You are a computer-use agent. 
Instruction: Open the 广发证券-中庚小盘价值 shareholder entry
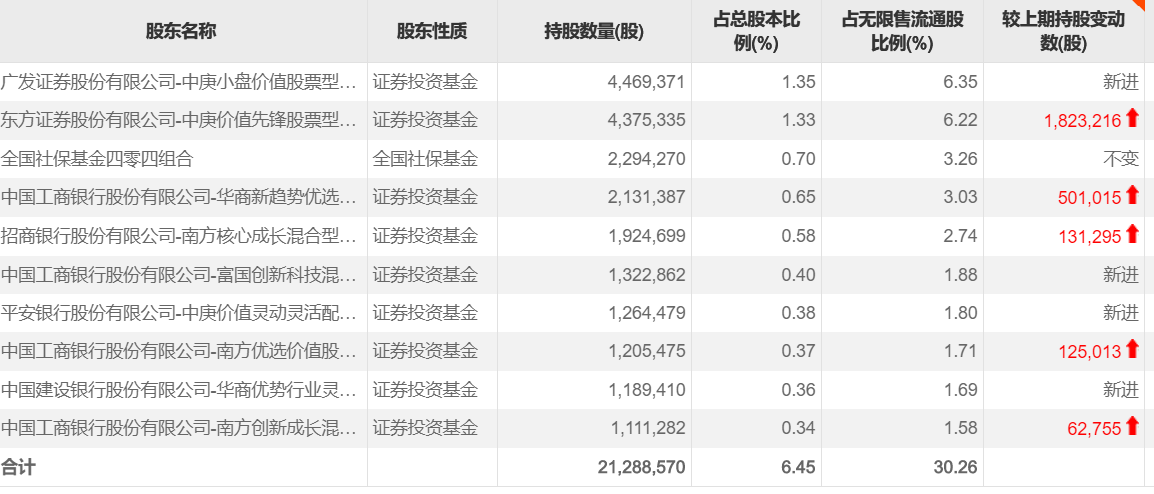click(180, 82)
